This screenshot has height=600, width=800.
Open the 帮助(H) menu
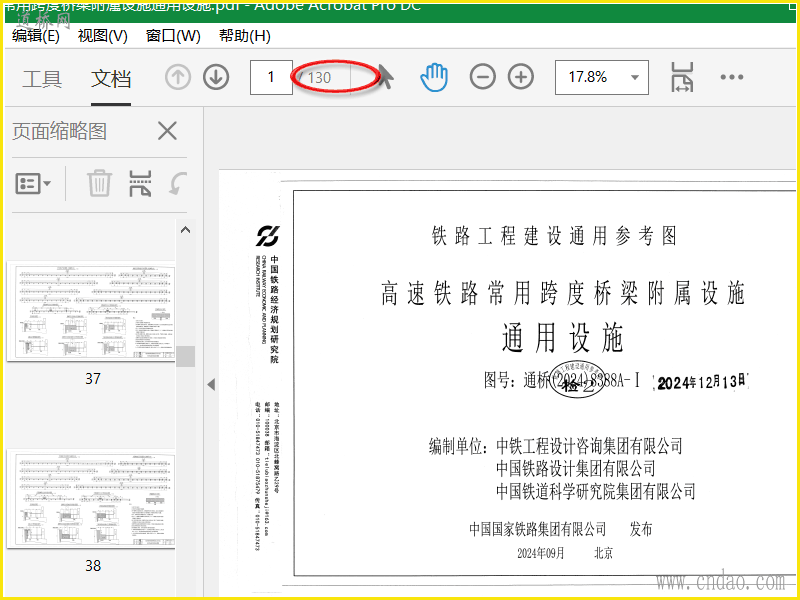pyautogui.click(x=245, y=36)
